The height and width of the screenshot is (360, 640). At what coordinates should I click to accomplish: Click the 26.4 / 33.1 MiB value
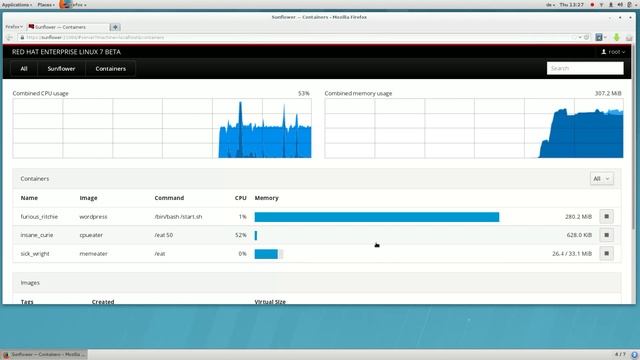click(572, 253)
